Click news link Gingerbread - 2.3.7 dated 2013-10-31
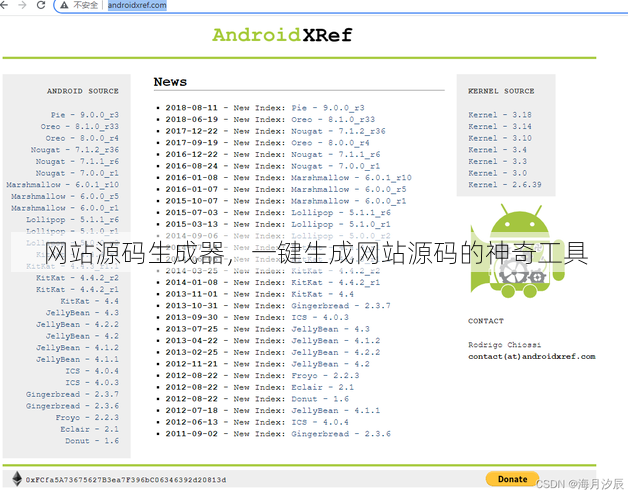 (340, 305)
